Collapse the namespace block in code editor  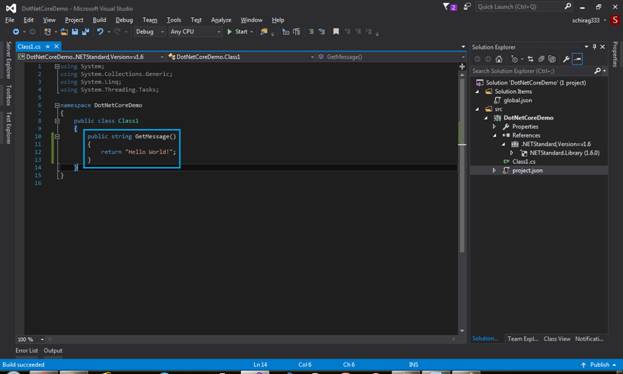57,105
